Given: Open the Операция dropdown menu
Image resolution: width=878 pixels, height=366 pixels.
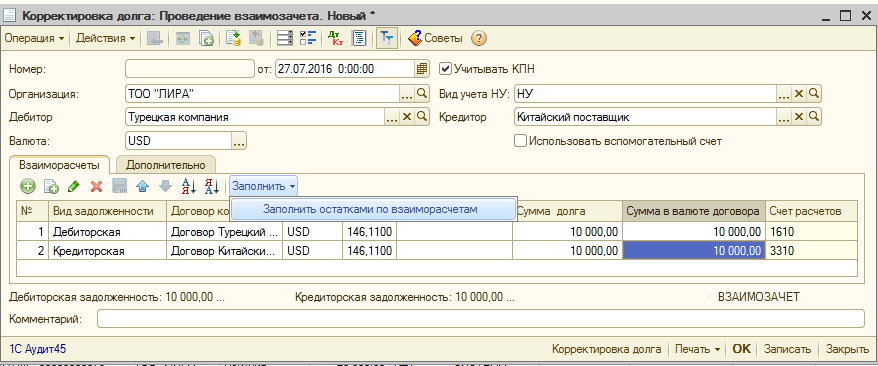Looking at the screenshot, I should click(35, 39).
